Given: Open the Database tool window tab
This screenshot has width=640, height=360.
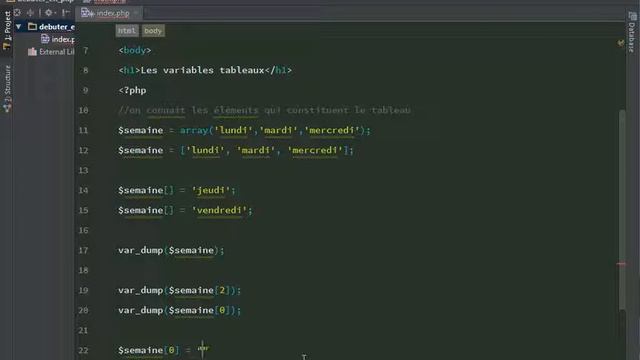Looking at the screenshot, I should pos(632,32).
